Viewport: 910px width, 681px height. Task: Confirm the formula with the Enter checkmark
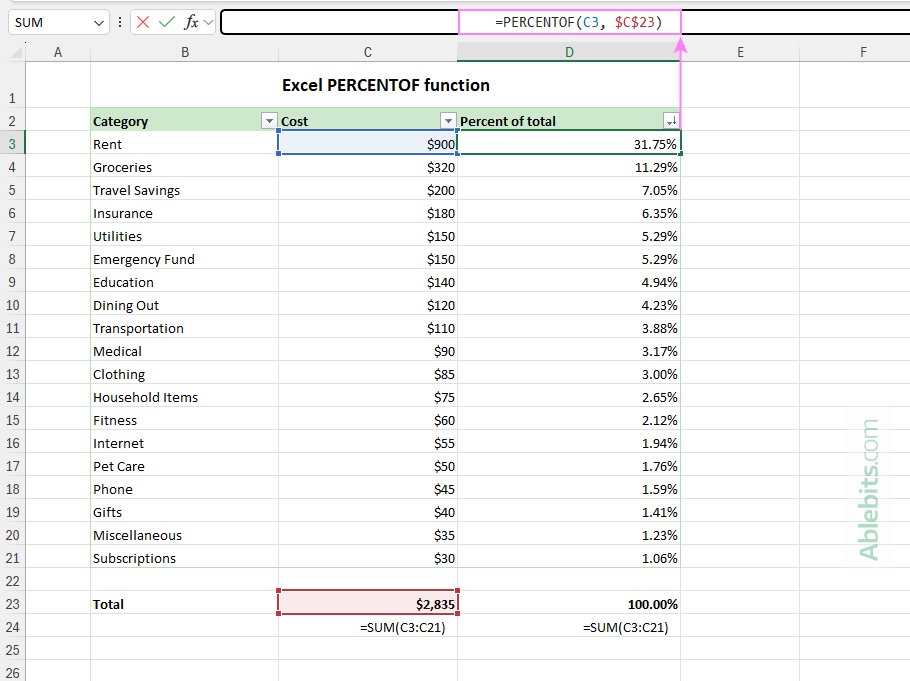(x=166, y=22)
